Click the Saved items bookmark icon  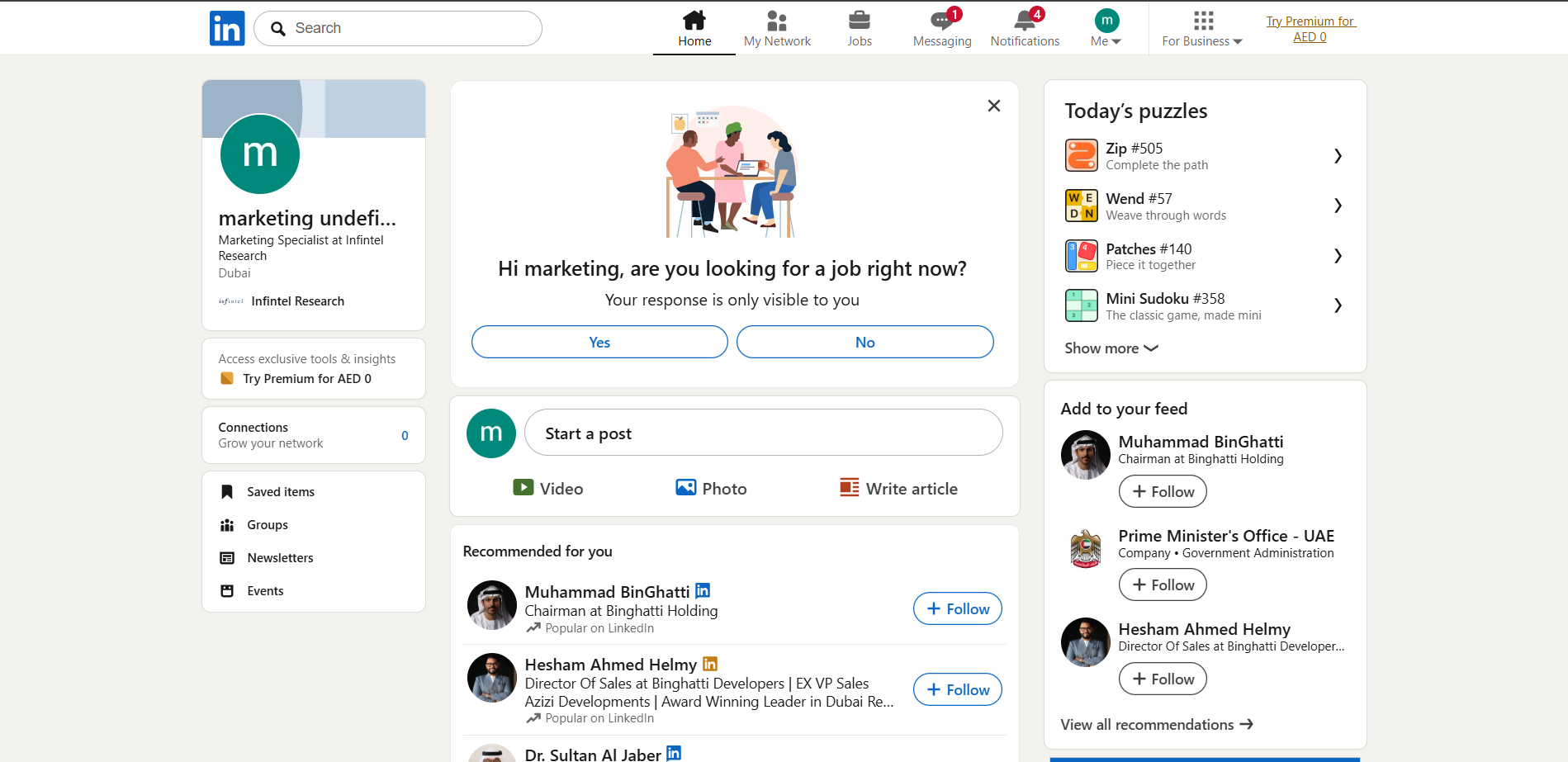pyautogui.click(x=227, y=492)
